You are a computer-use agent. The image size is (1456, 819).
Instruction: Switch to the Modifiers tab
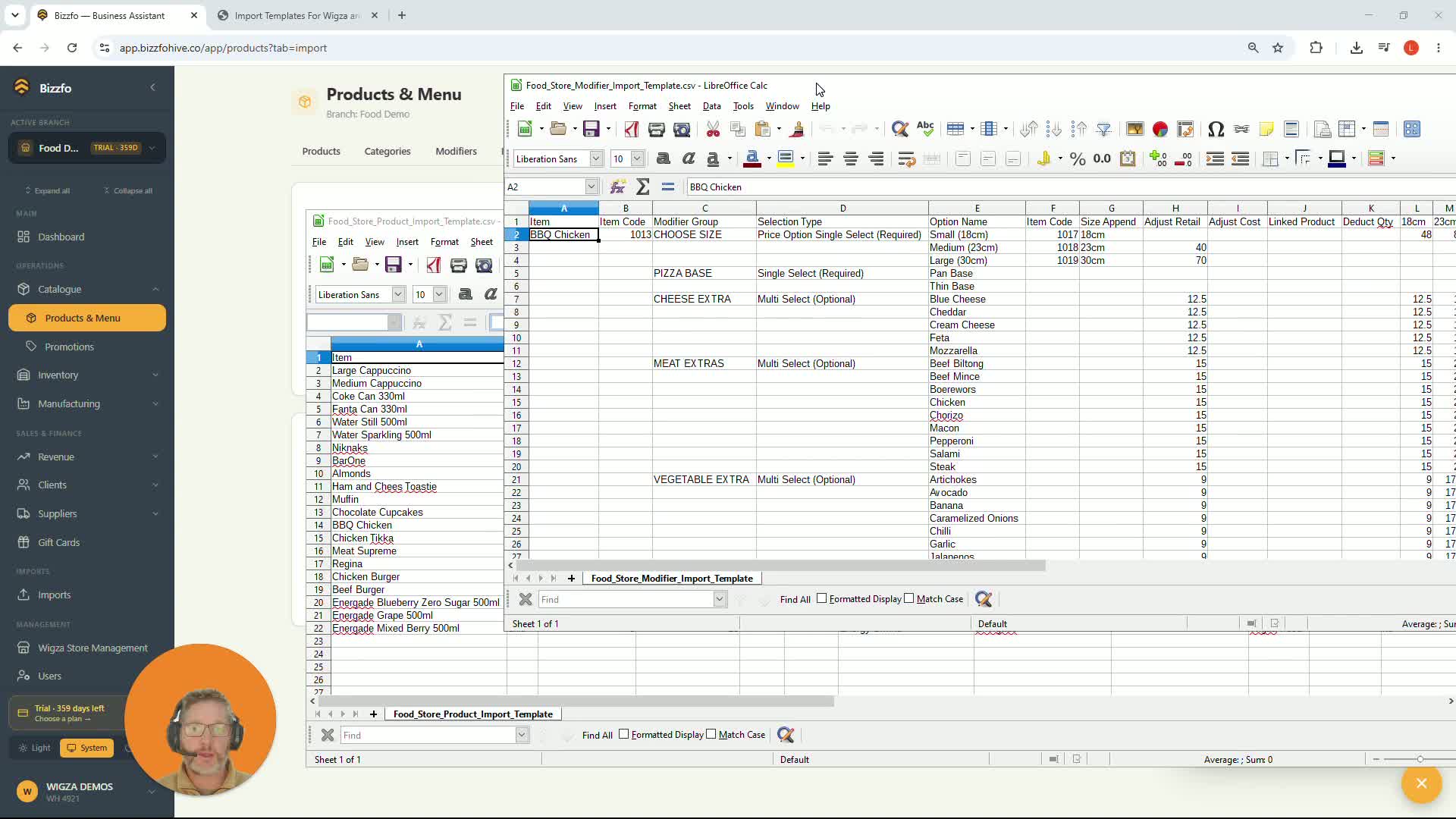coord(456,151)
